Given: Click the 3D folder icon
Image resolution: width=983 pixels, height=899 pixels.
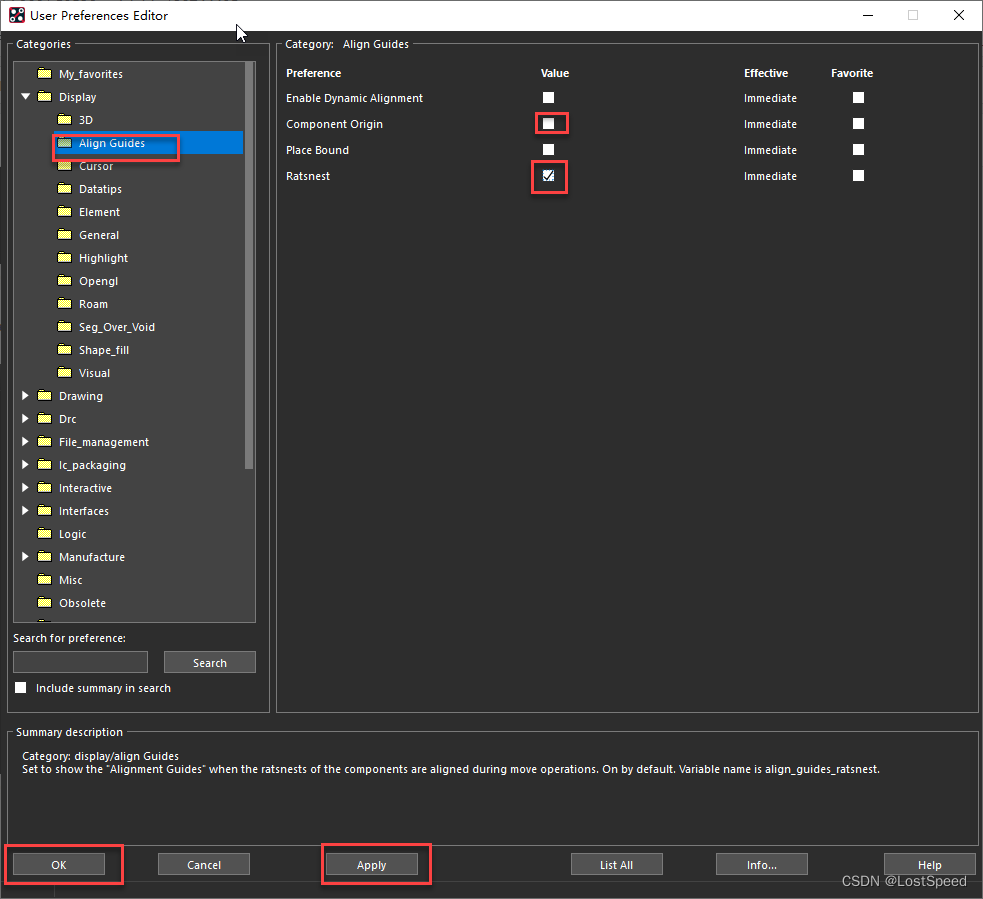Looking at the screenshot, I should tap(65, 120).
